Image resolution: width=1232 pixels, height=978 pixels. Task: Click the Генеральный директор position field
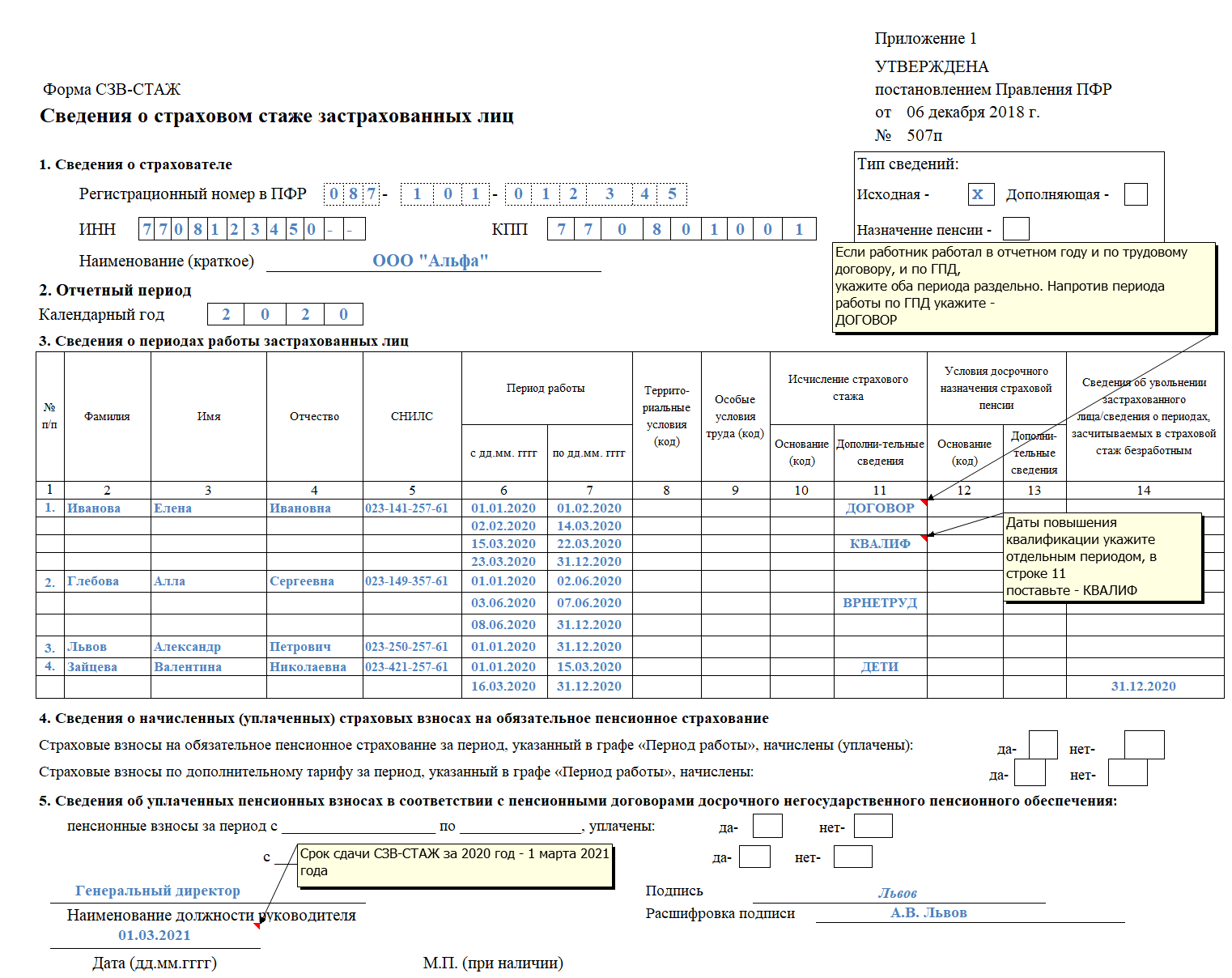(207, 891)
